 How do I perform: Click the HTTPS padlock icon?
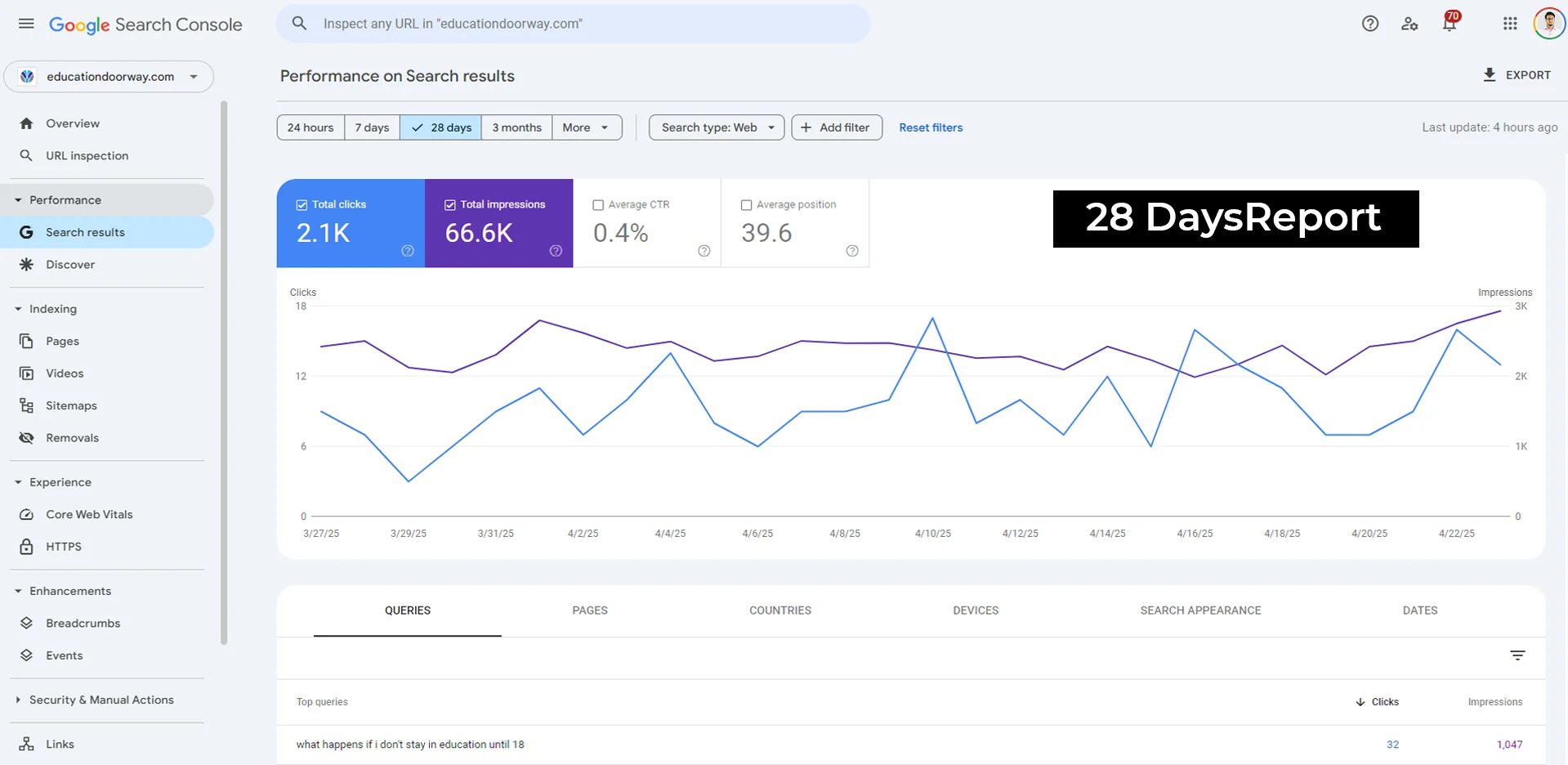pyautogui.click(x=26, y=547)
